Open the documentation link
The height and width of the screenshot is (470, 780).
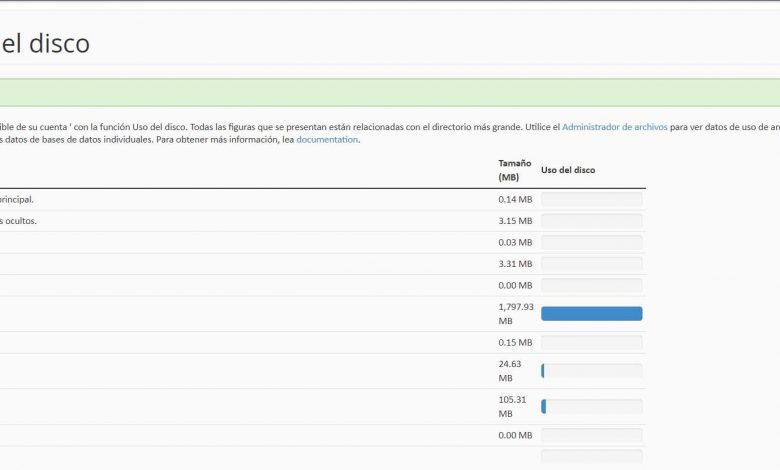pyautogui.click(x=327, y=140)
